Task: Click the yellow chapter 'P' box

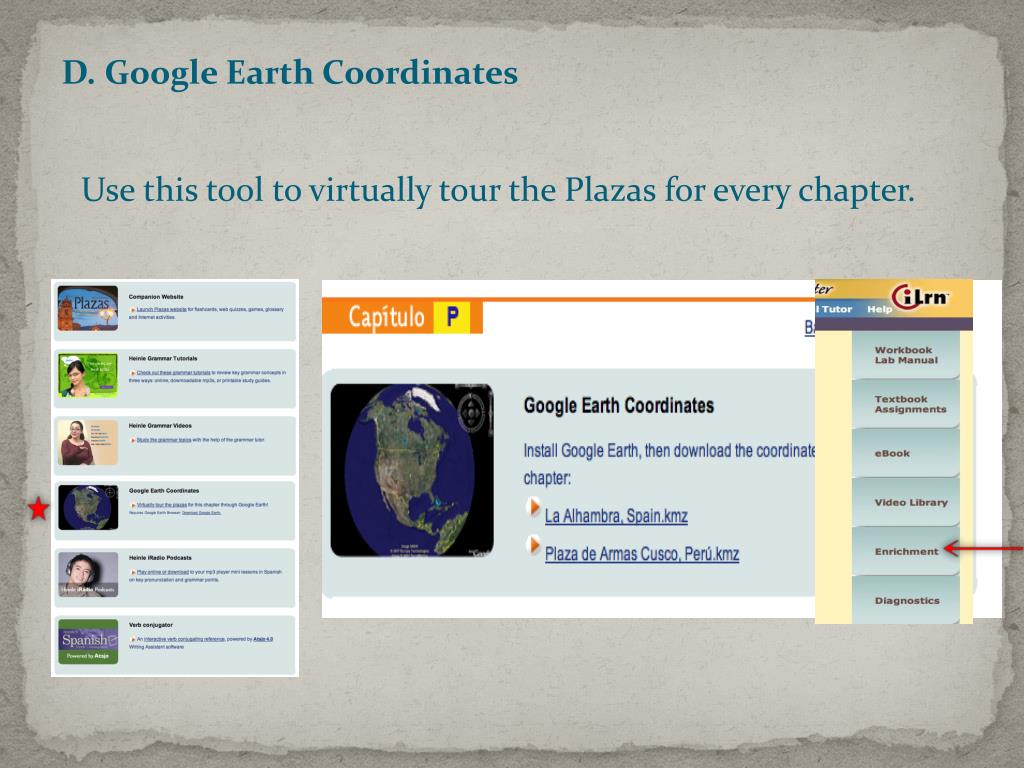Action: [x=452, y=317]
